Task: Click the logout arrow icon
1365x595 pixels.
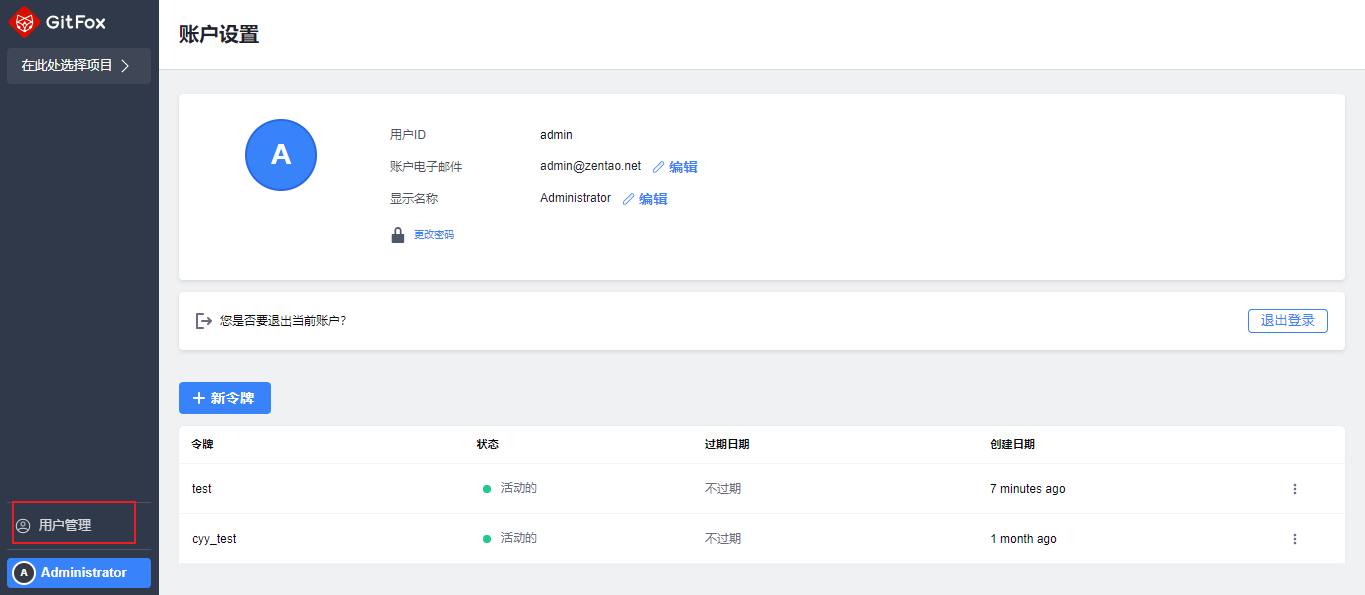Action: click(x=204, y=321)
